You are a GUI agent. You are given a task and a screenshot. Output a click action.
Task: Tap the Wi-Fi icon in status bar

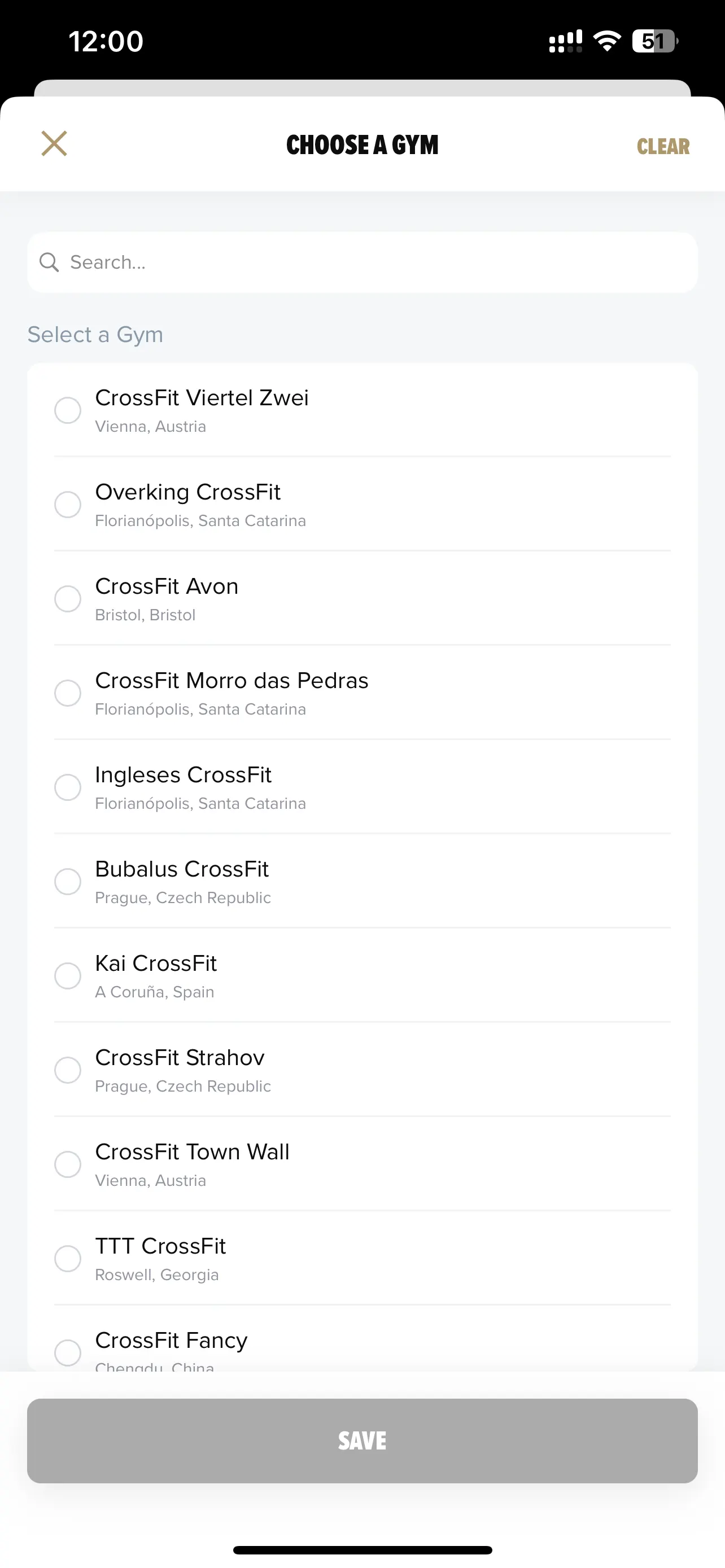(x=607, y=41)
